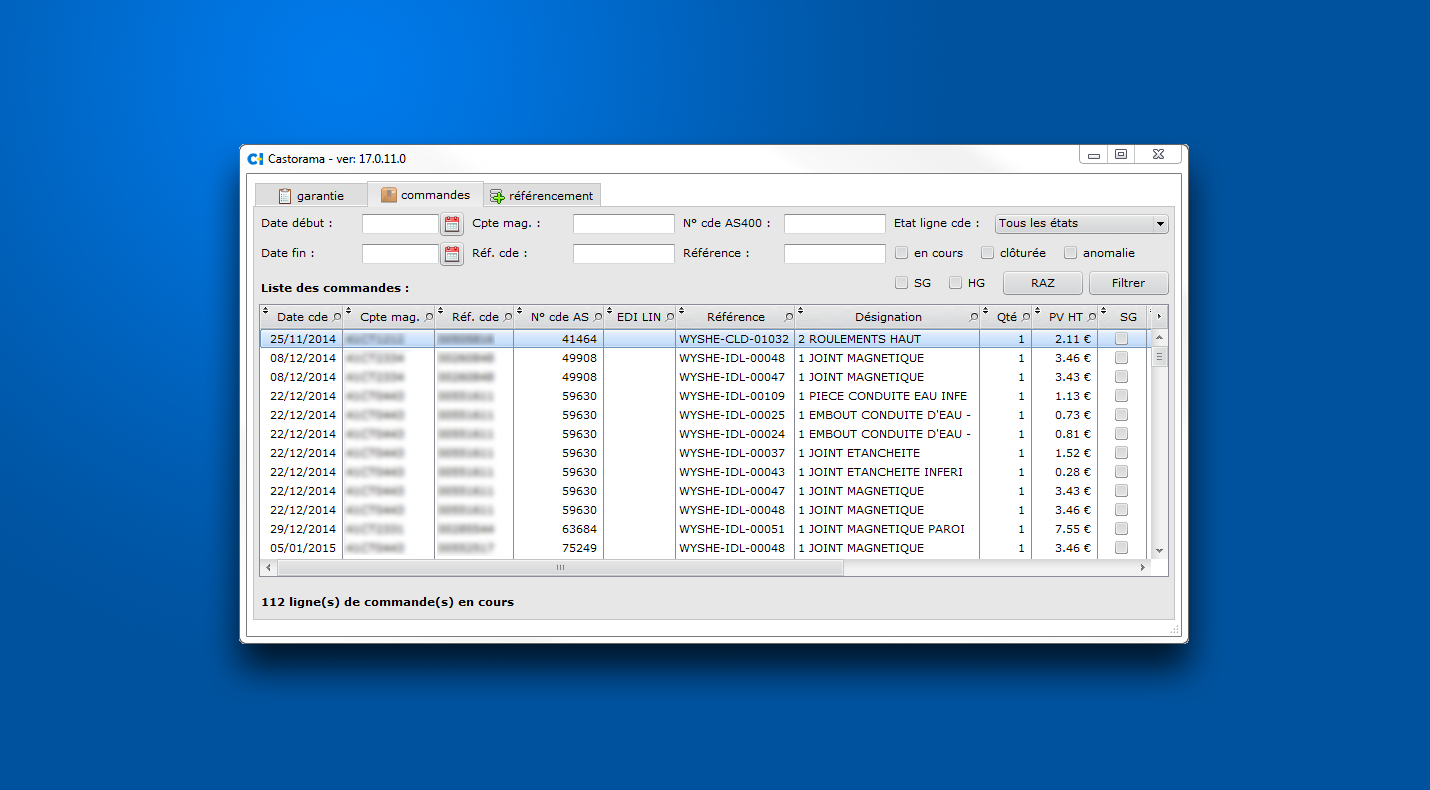Click the show-more-columns arrow at header right end
The height and width of the screenshot is (790, 1430).
tap(1159, 317)
